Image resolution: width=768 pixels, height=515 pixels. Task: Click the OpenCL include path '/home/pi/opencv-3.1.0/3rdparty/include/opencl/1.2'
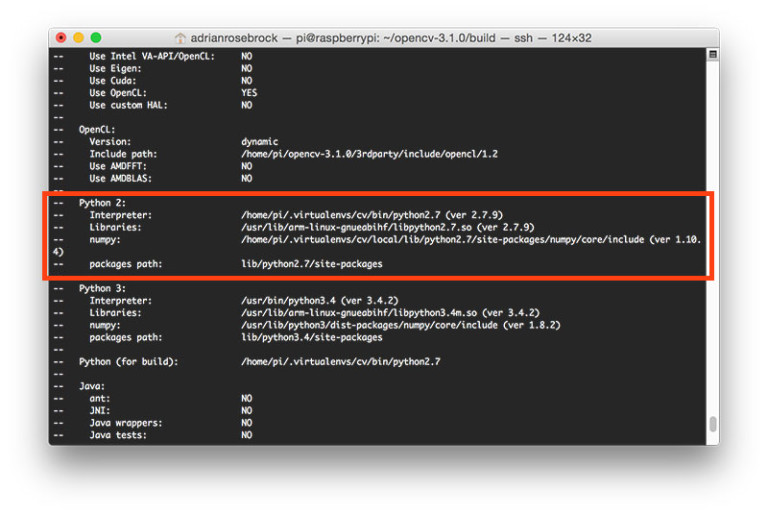(x=369, y=154)
